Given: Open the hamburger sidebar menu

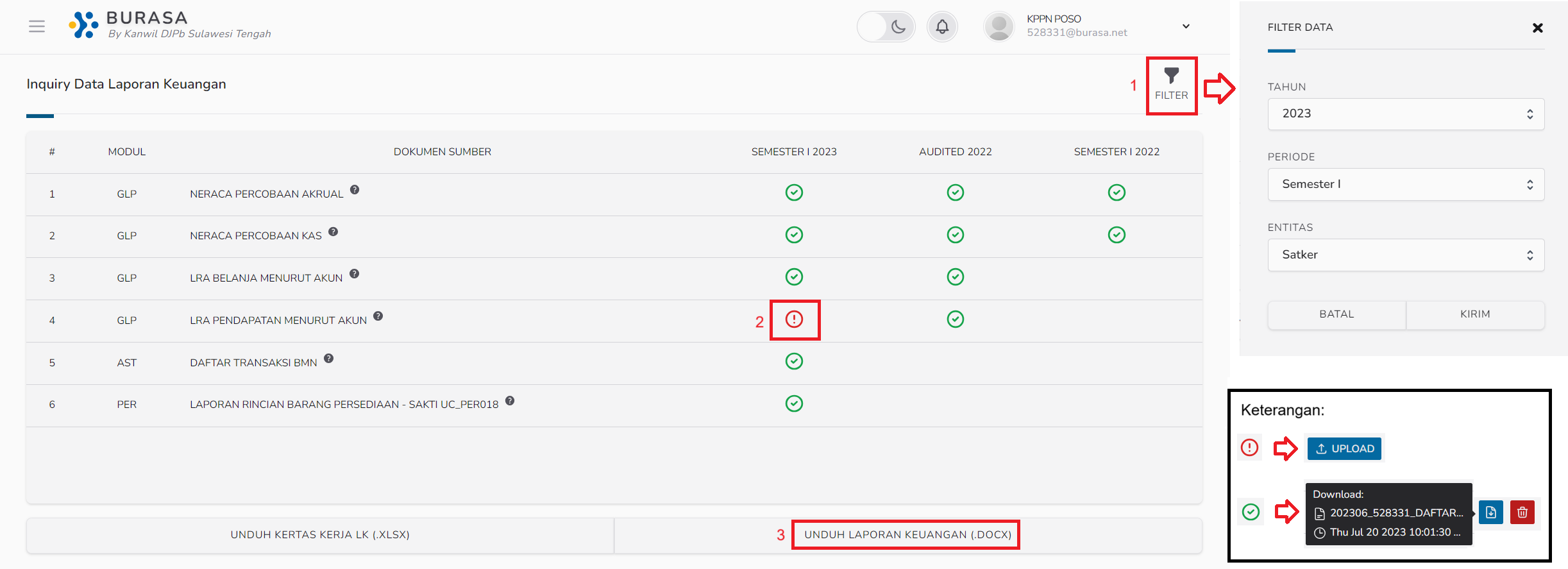Looking at the screenshot, I should [37, 26].
